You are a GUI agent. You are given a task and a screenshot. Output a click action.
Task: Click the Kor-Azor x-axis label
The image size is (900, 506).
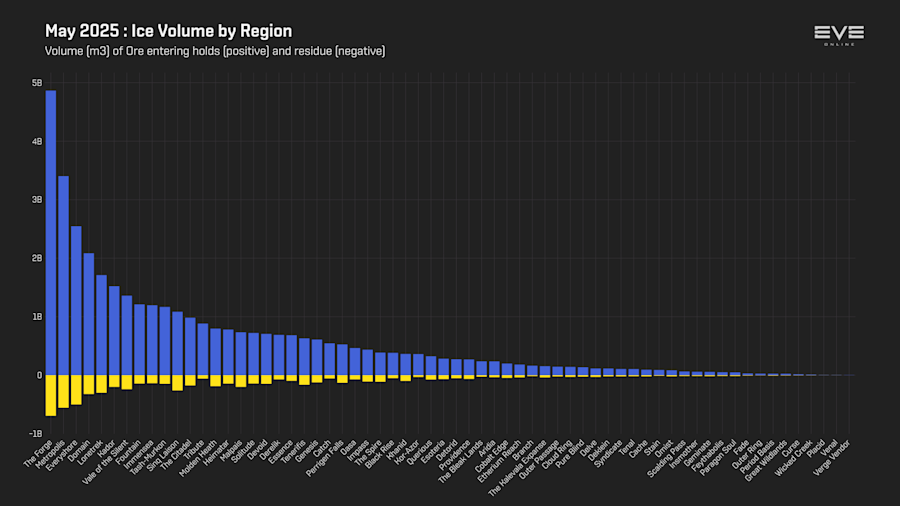pos(407,452)
